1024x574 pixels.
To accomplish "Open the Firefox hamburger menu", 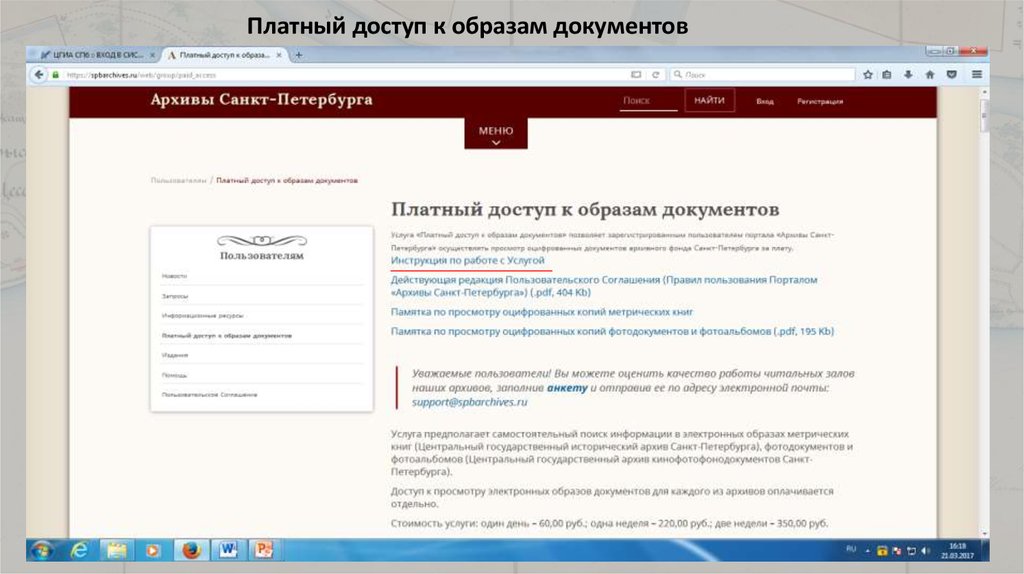I will click(x=976, y=75).
